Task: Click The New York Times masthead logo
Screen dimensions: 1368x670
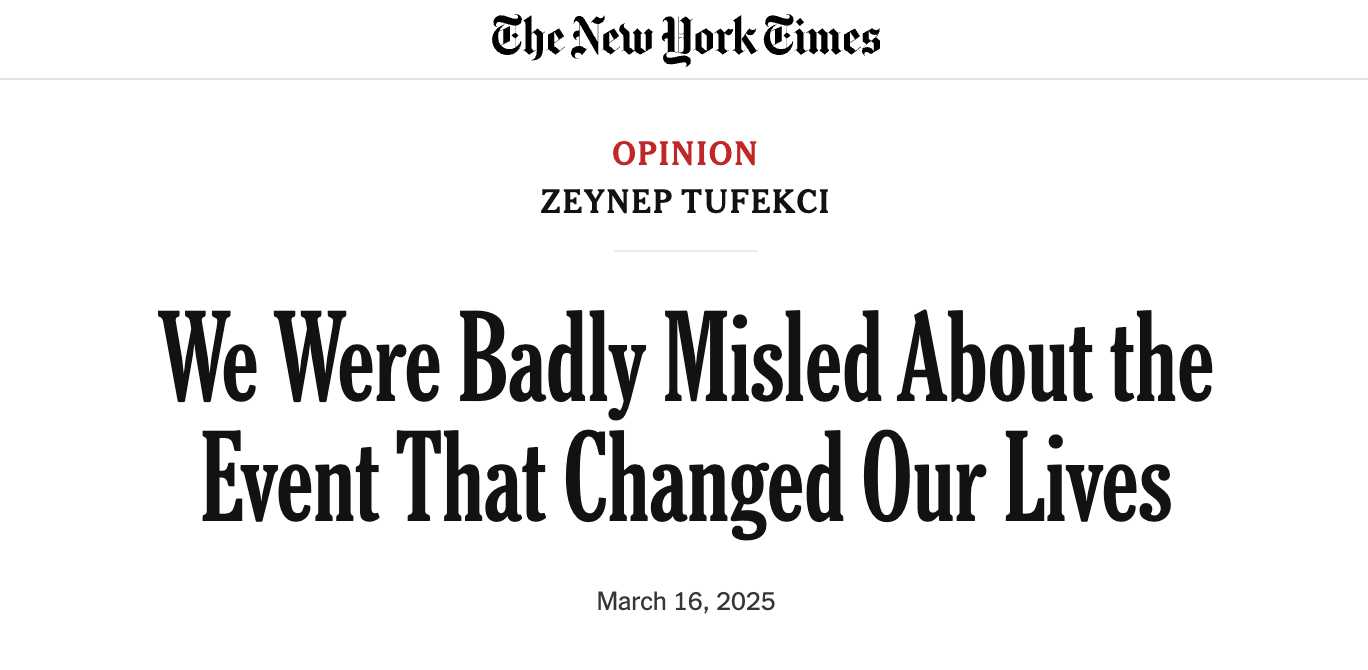Action: pos(685,39)
